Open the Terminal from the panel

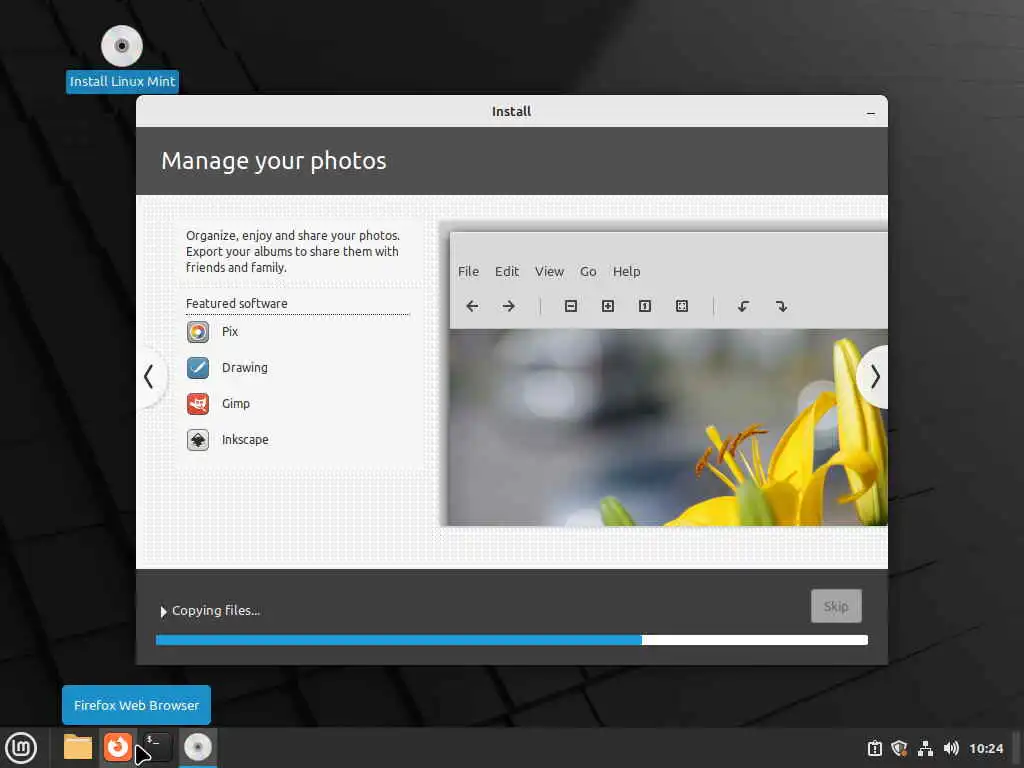(x=157, y=746)
